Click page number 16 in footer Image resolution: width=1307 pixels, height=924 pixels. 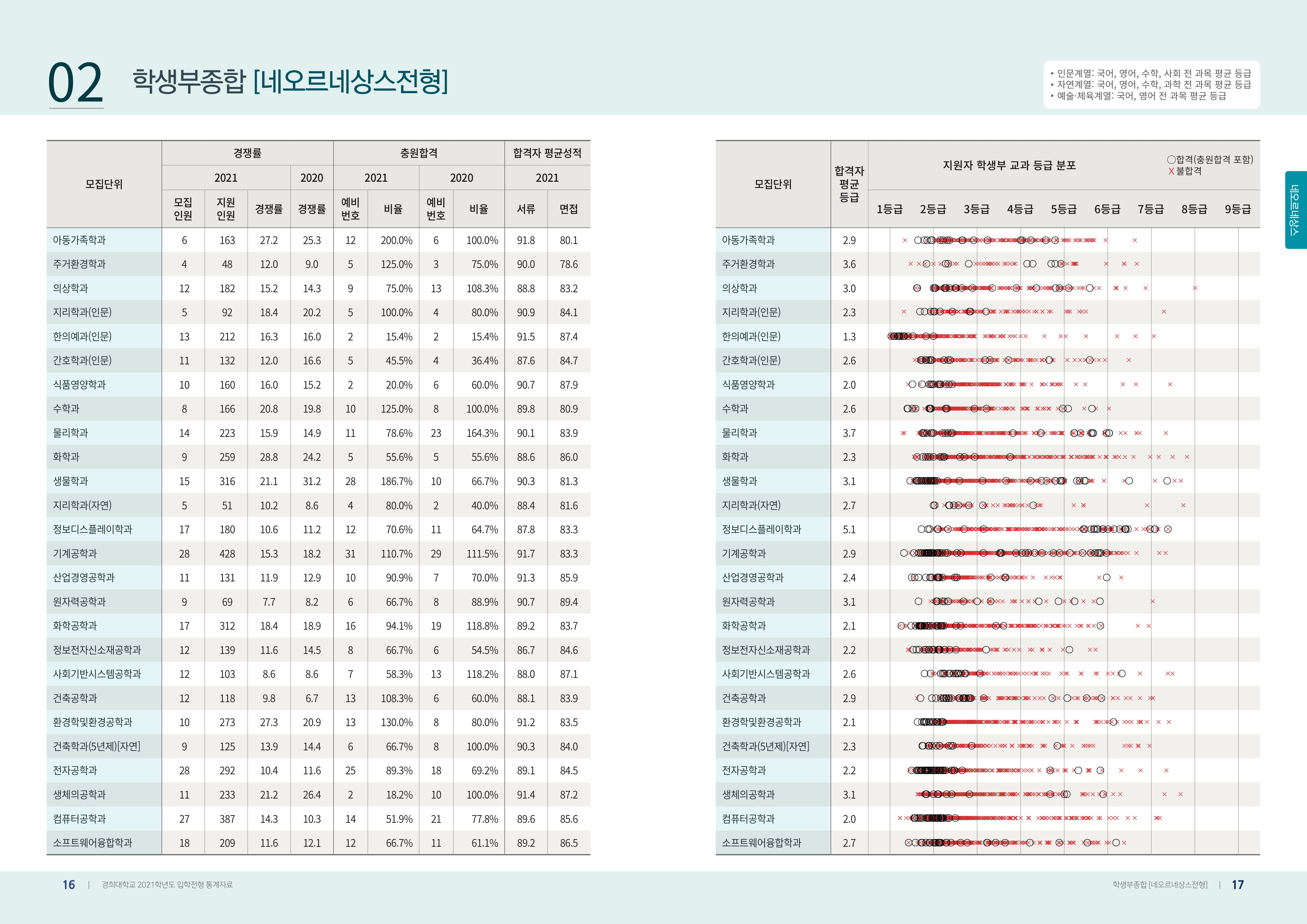[68, 885]
